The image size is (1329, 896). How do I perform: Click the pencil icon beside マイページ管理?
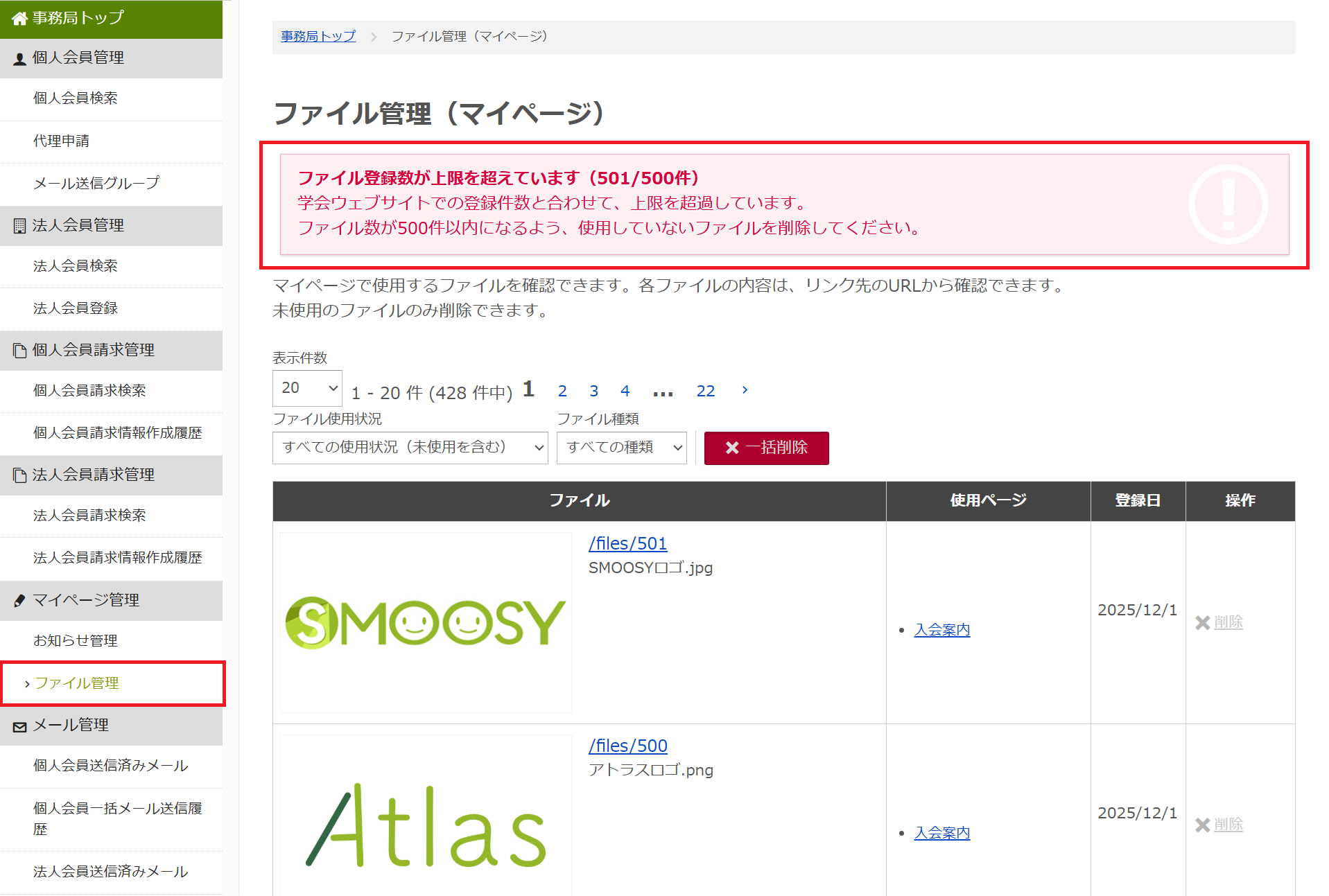click(x=20, y=601)
